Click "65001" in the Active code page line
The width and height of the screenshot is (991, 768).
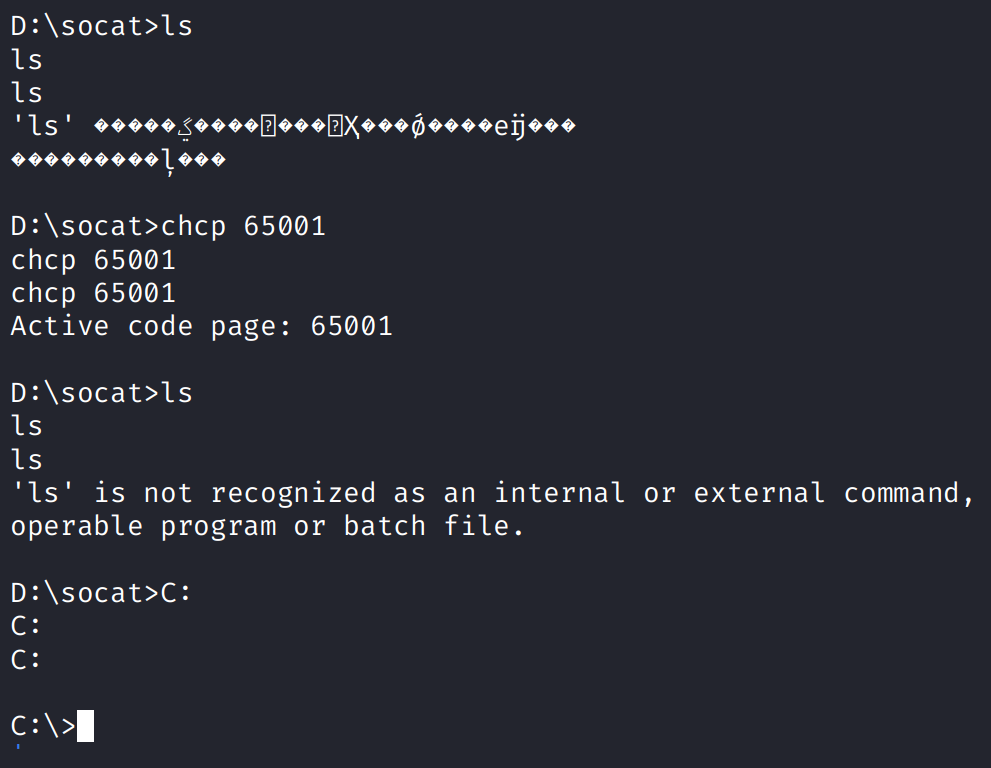pyautogui.click(x=351, y=326)
